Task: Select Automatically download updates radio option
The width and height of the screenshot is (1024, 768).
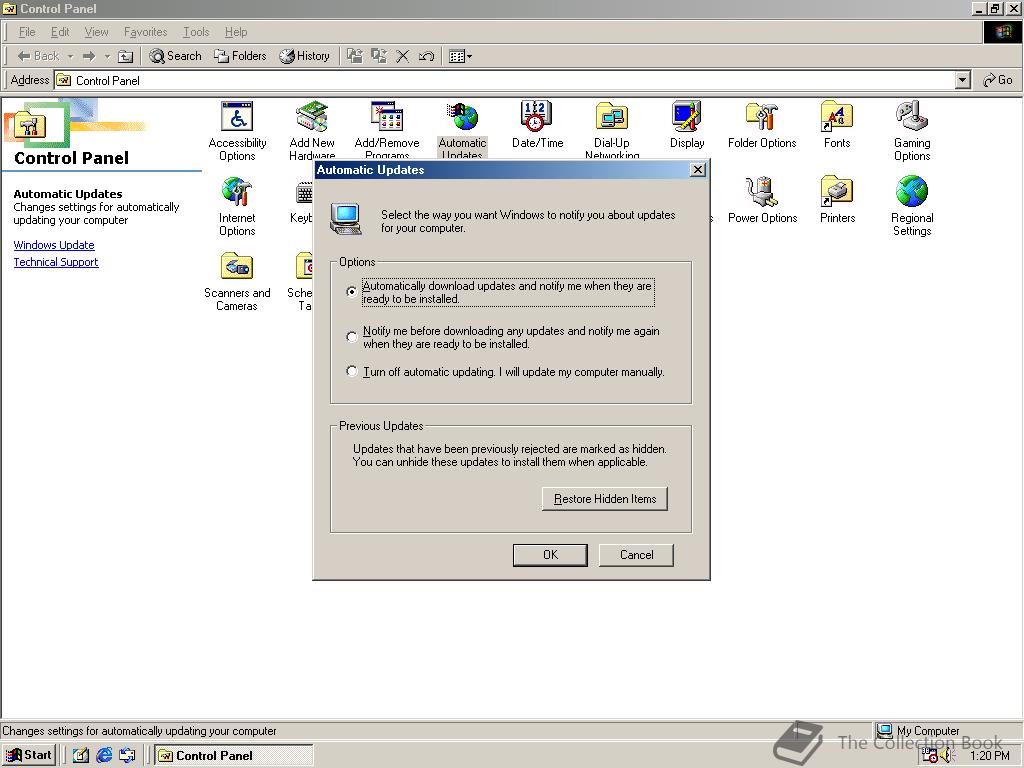Action: tap(351, 291)
